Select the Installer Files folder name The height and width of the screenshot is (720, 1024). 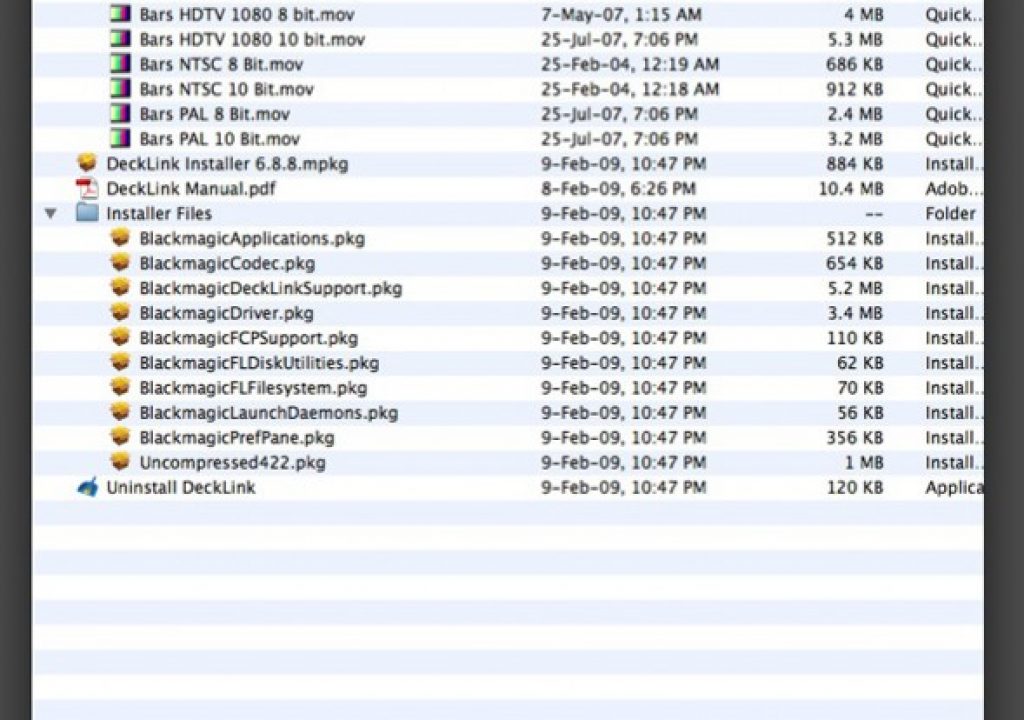tap(159, 214)
